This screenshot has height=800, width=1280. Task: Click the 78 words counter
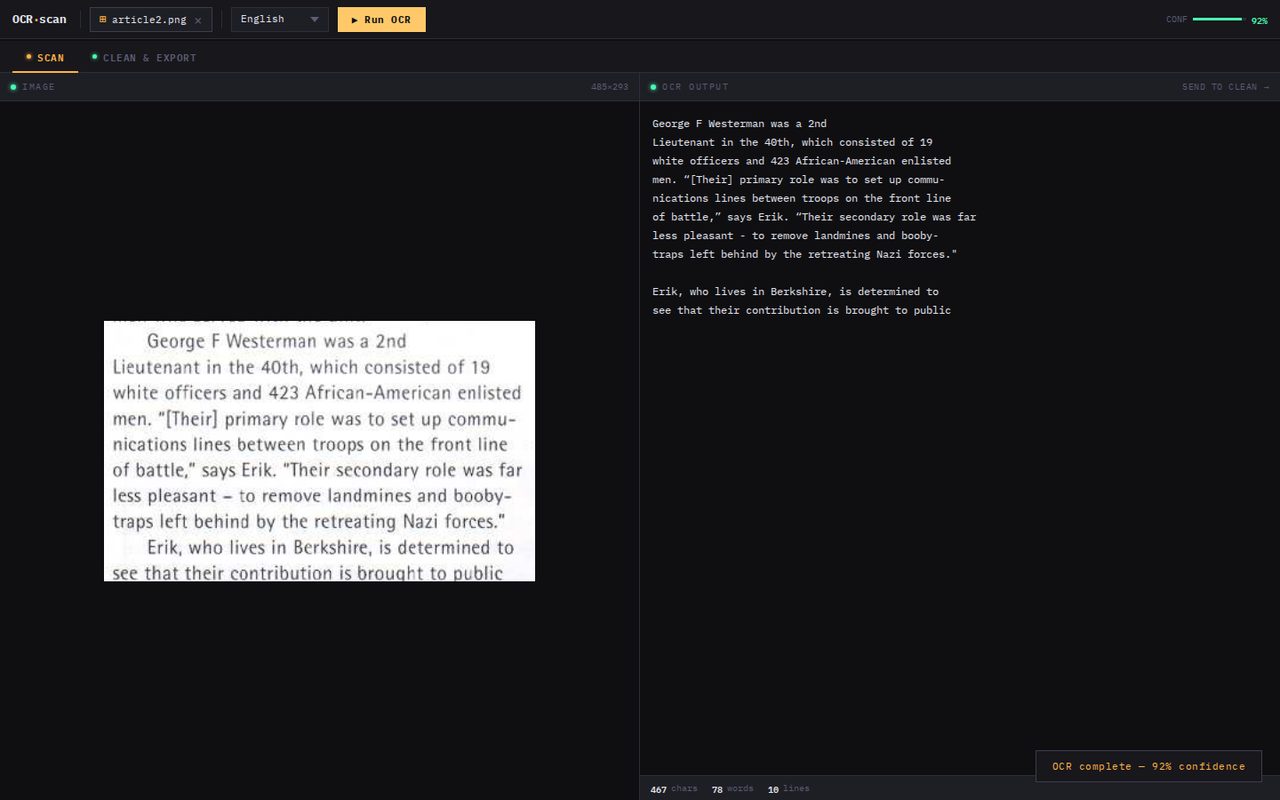click(x=732, y=789)
